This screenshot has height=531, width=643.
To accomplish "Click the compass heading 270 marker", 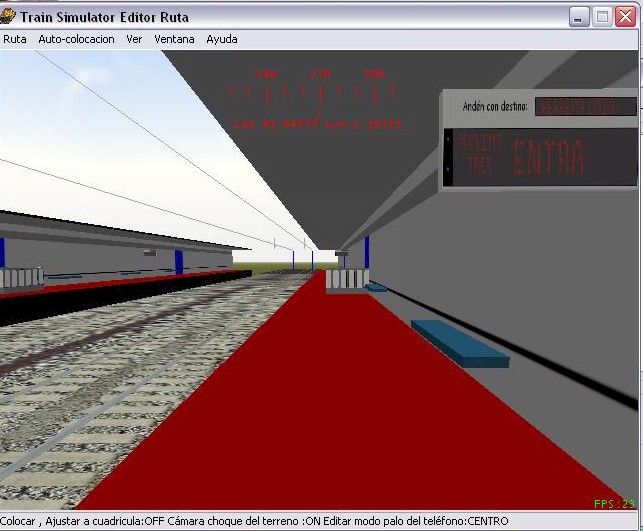I will click(x=321, y=75).
